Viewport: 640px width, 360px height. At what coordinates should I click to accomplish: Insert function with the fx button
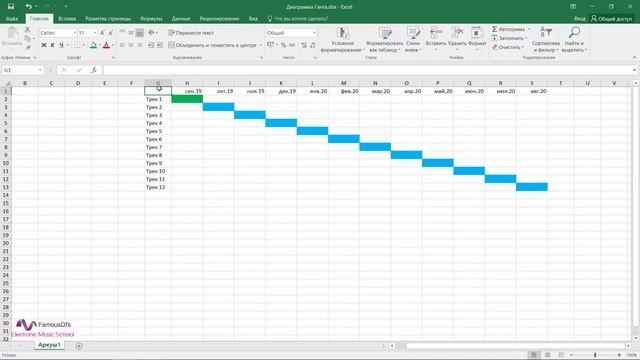point(94,70)
